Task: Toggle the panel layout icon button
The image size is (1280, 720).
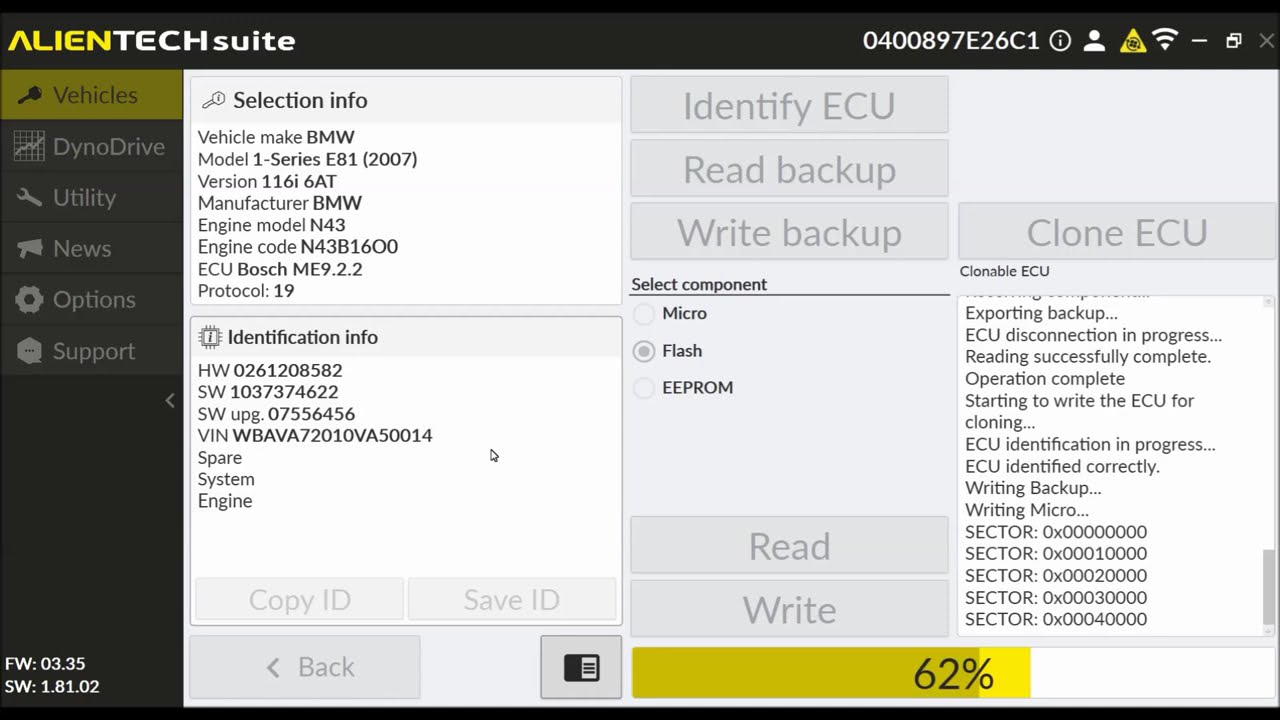Action: (x=581, y=667)
